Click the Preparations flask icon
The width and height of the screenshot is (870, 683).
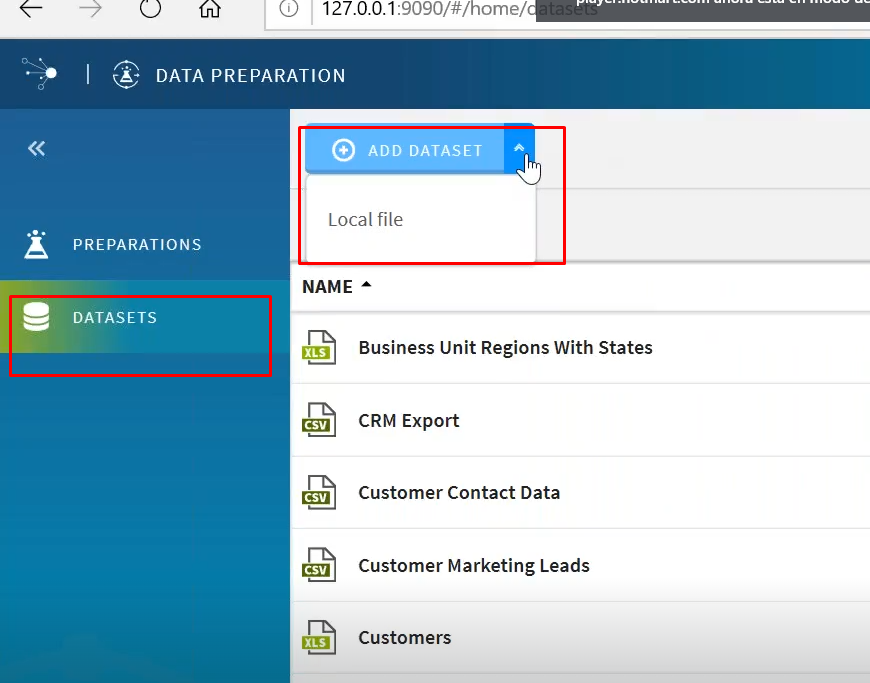tap(37, 244)
